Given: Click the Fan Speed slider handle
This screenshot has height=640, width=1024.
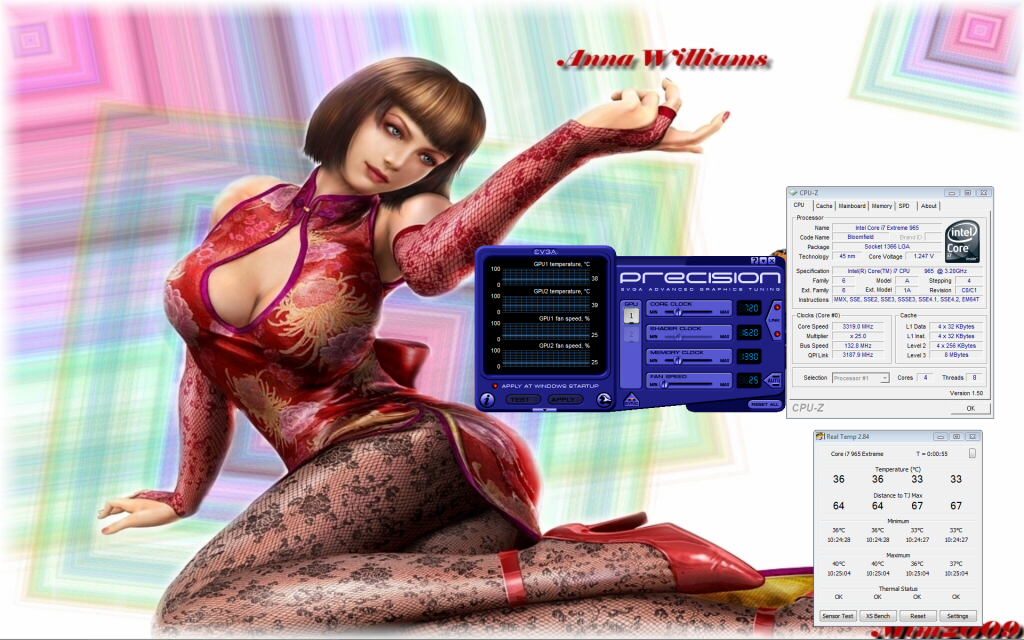Looking at the screenshot, I should click(663, 385).
